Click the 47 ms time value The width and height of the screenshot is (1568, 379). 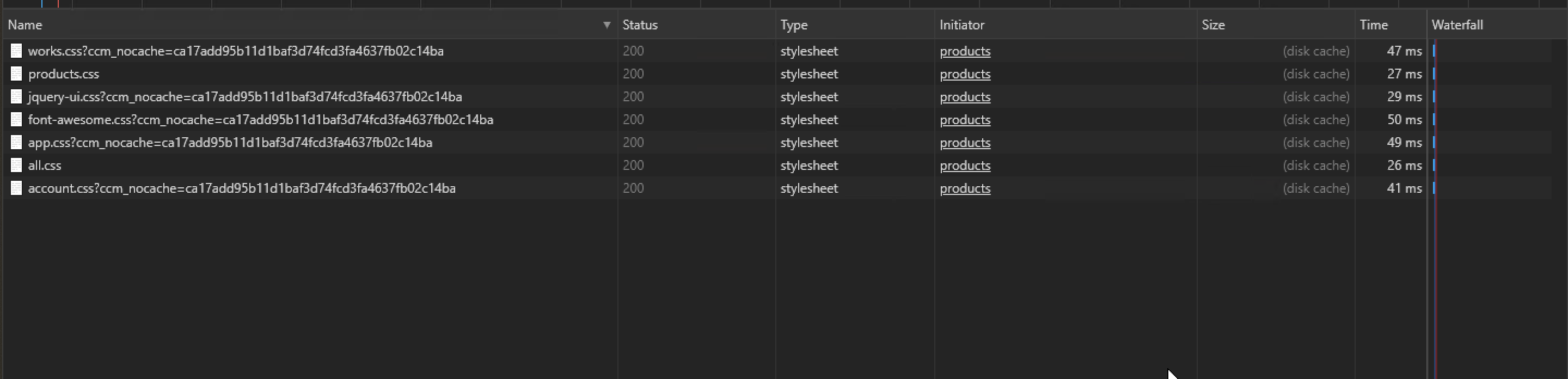(x=1404, y=51)
